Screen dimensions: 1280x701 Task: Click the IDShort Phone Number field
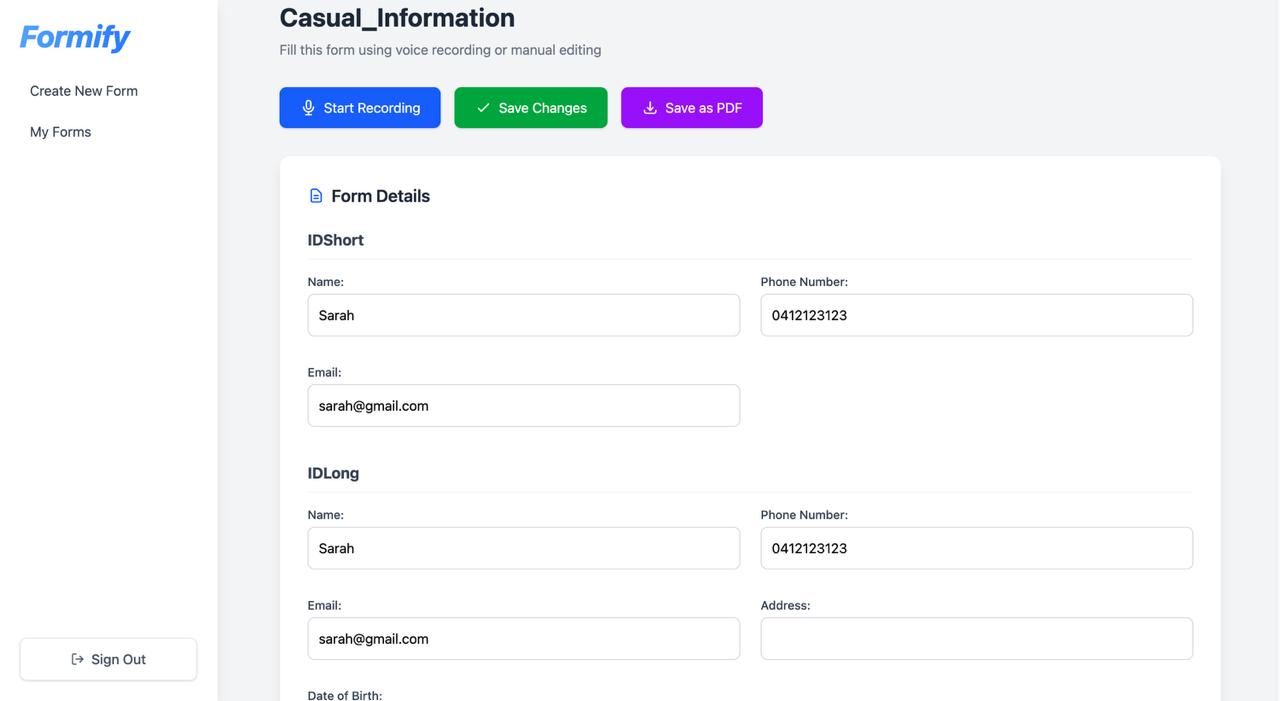coord(976,315)
